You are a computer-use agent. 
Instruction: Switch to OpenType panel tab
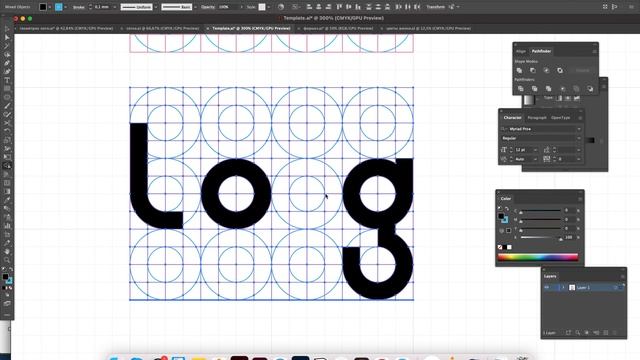[x=560, y=118]
